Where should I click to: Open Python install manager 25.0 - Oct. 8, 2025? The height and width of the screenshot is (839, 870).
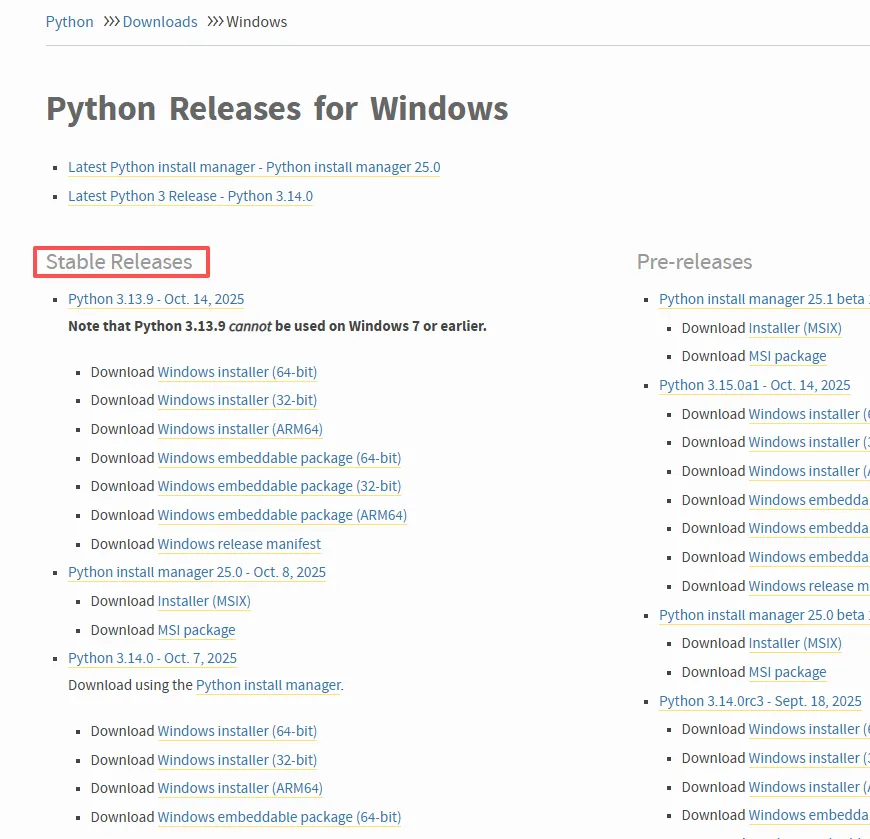click(x=197, y=572)
